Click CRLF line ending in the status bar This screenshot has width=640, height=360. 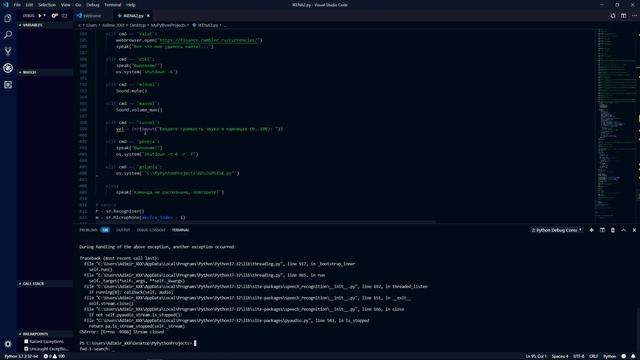point(594,356)
